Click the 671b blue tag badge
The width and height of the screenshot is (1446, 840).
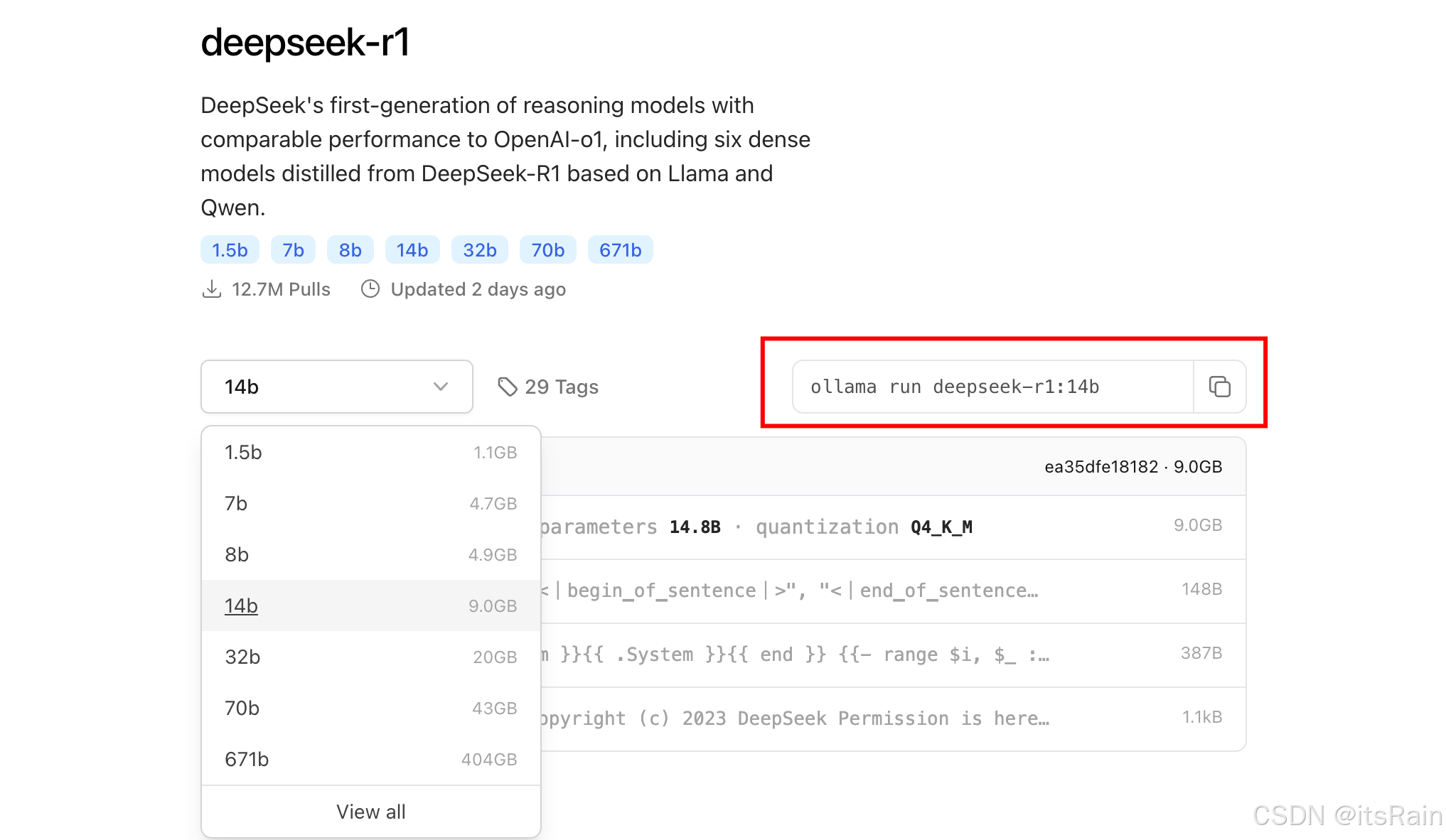621,250
